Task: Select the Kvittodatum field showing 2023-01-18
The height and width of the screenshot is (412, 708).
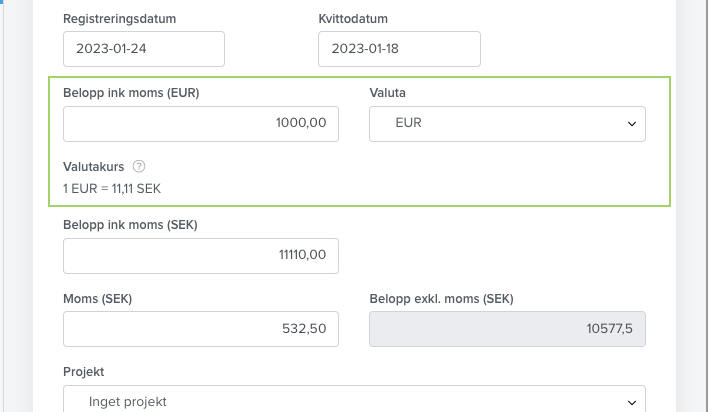Action: click(x=400, y=49)
